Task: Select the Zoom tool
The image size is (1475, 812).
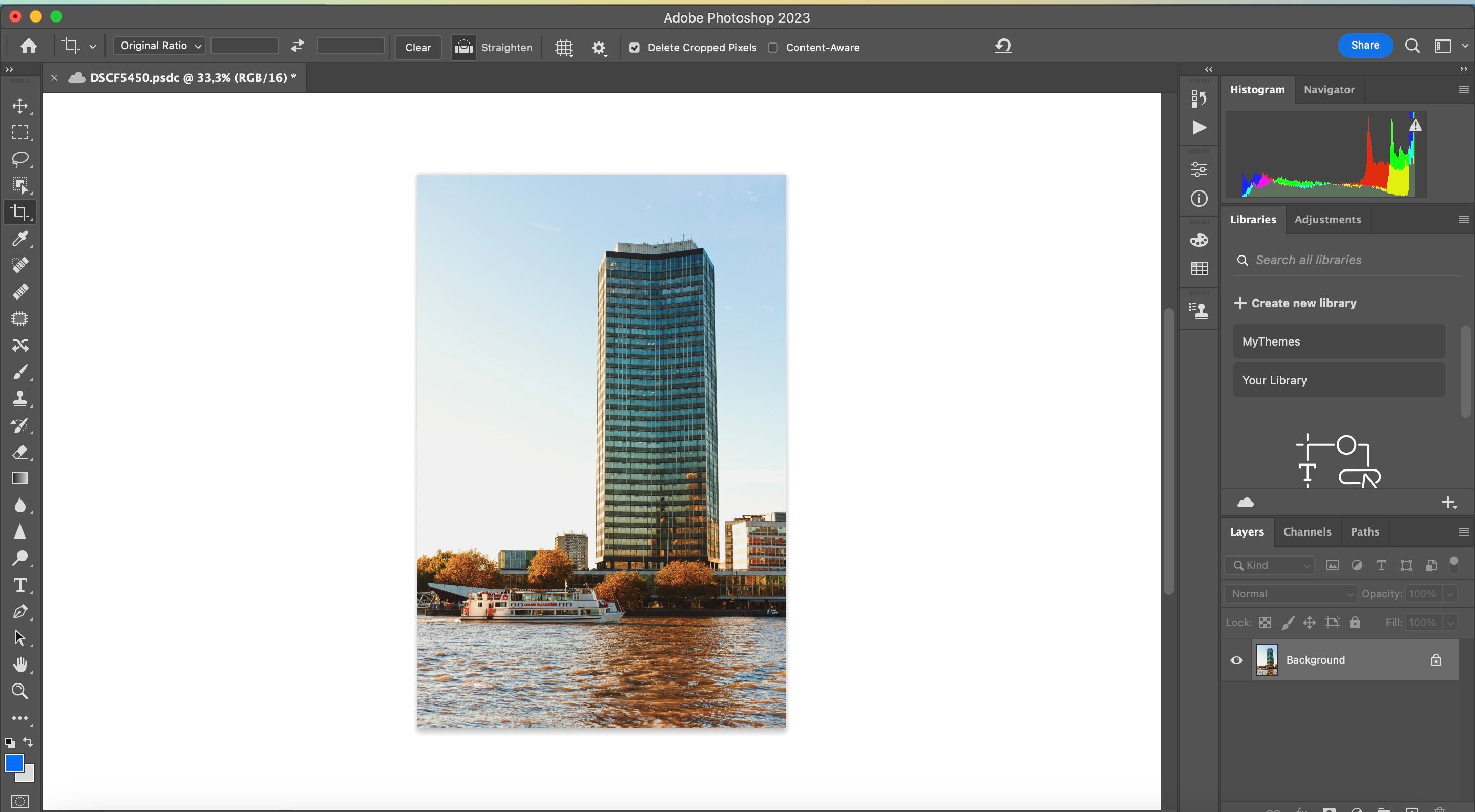Action: [x=20, y=692]
